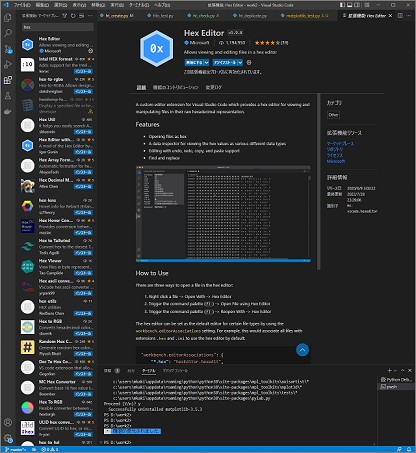Toggle bottom panel layout icon in title bar
Viewport: 416px width, 453px height.
350,5
